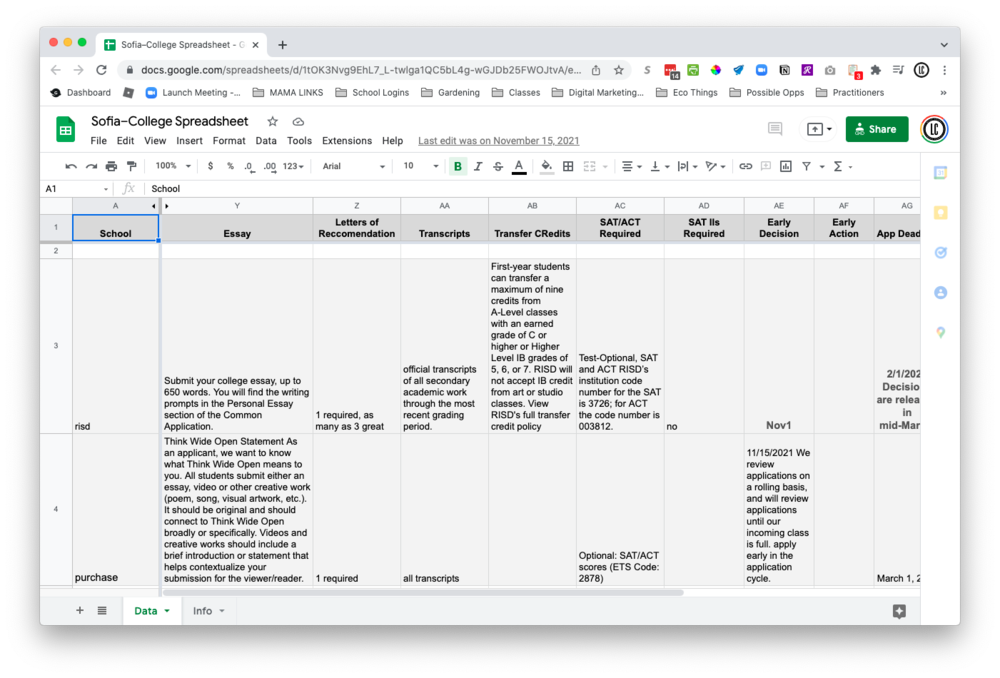Screen dimensions: 1000x678
Task: Click the Insert link icon
Action: [745, 166]
